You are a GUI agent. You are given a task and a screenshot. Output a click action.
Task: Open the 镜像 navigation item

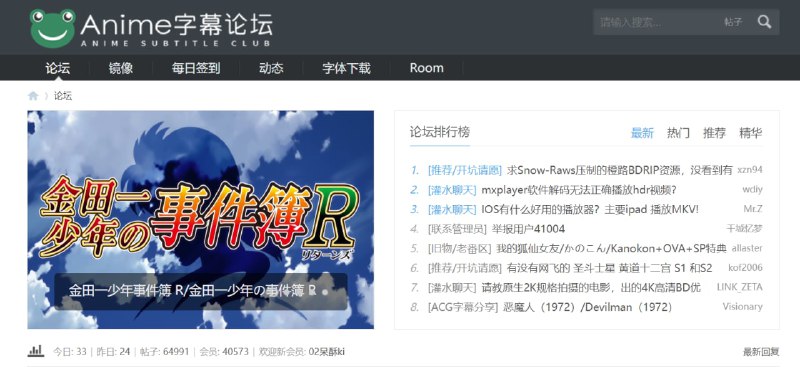pyautogui.click(x=120, y=68)
